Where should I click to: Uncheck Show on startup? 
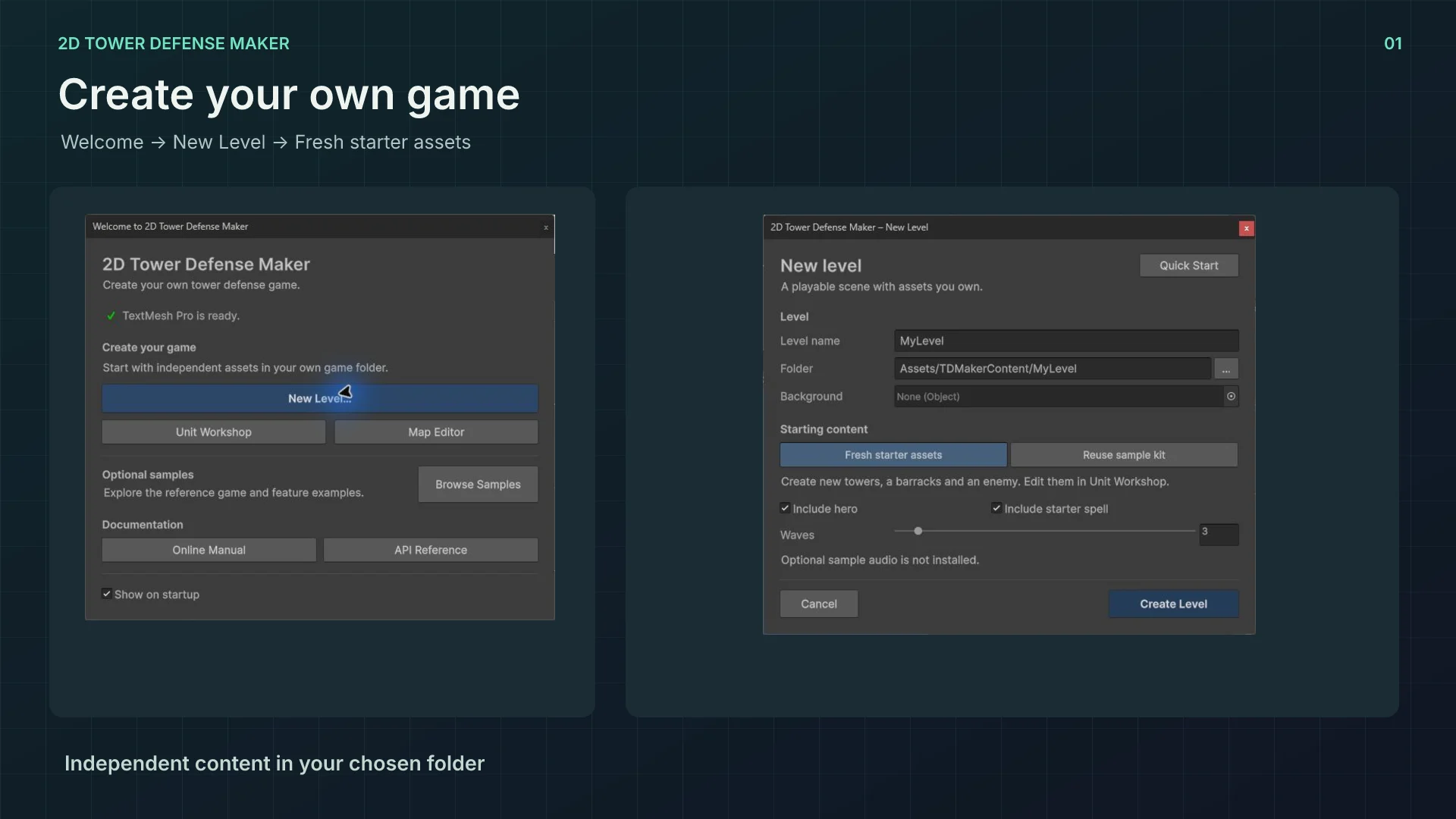(x=107, y=594)
